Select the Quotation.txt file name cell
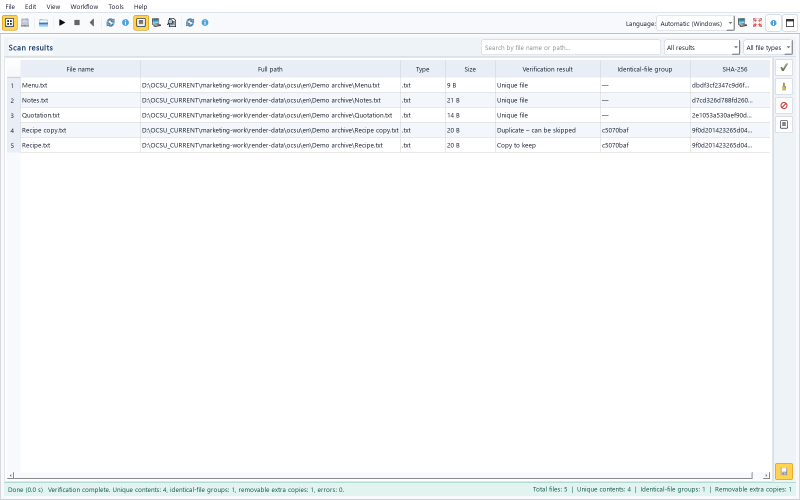This screenshot has width=800, height=500. pyautogui.click(x=80, y=115)
